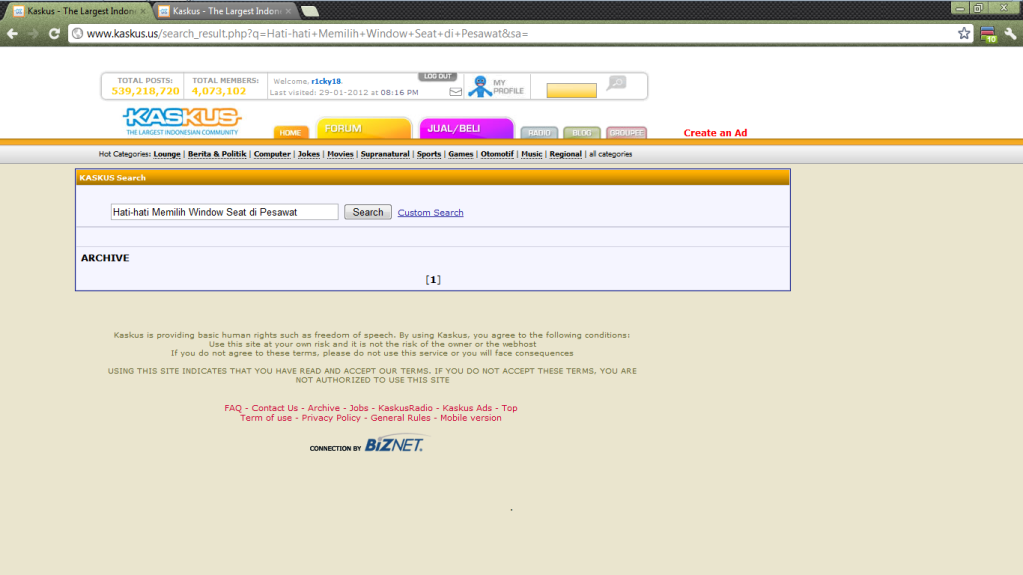This screenshot has height=575, width=1023.
Task: Open Jokes category
Action: click(309, 154)
